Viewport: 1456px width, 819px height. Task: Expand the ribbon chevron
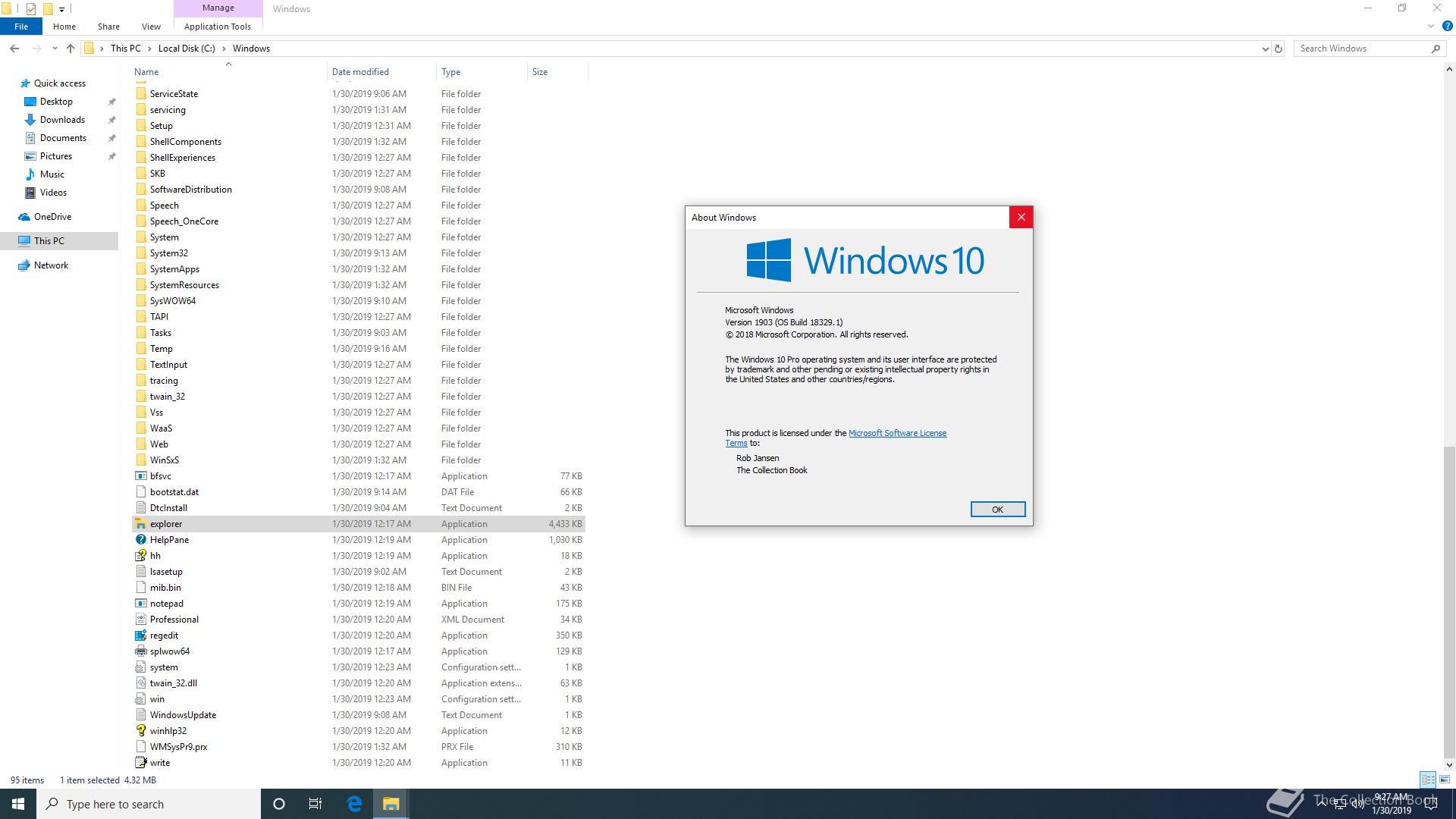pos(1431,27)
